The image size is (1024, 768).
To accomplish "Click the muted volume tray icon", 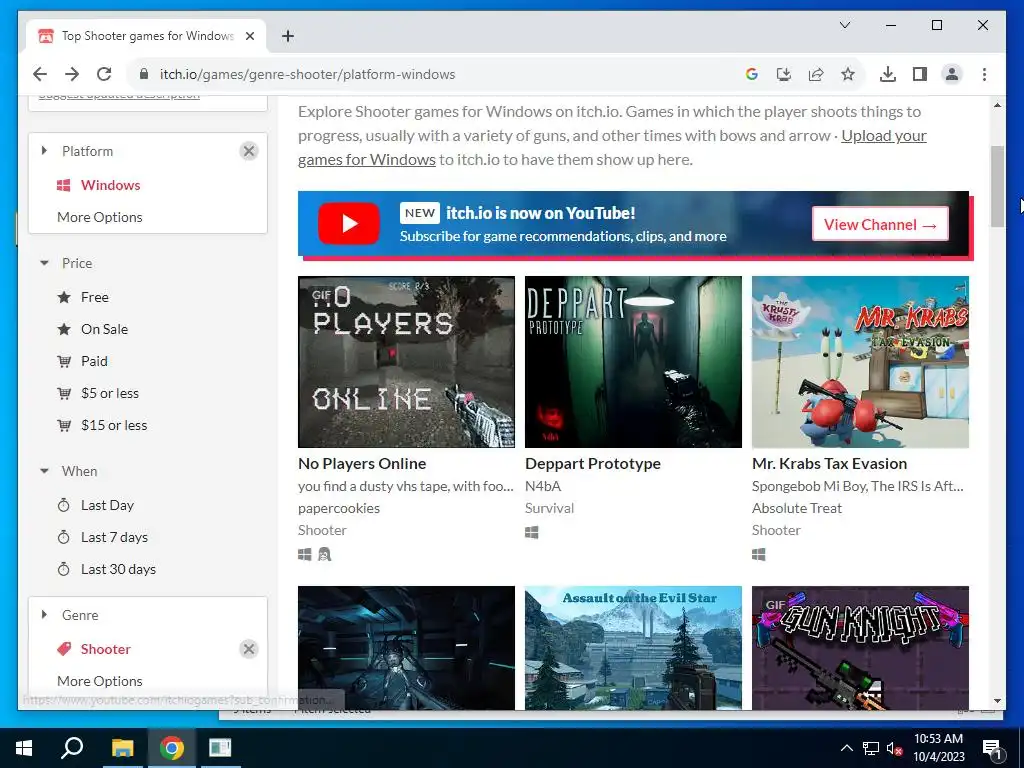I will (x=894, y=748).
